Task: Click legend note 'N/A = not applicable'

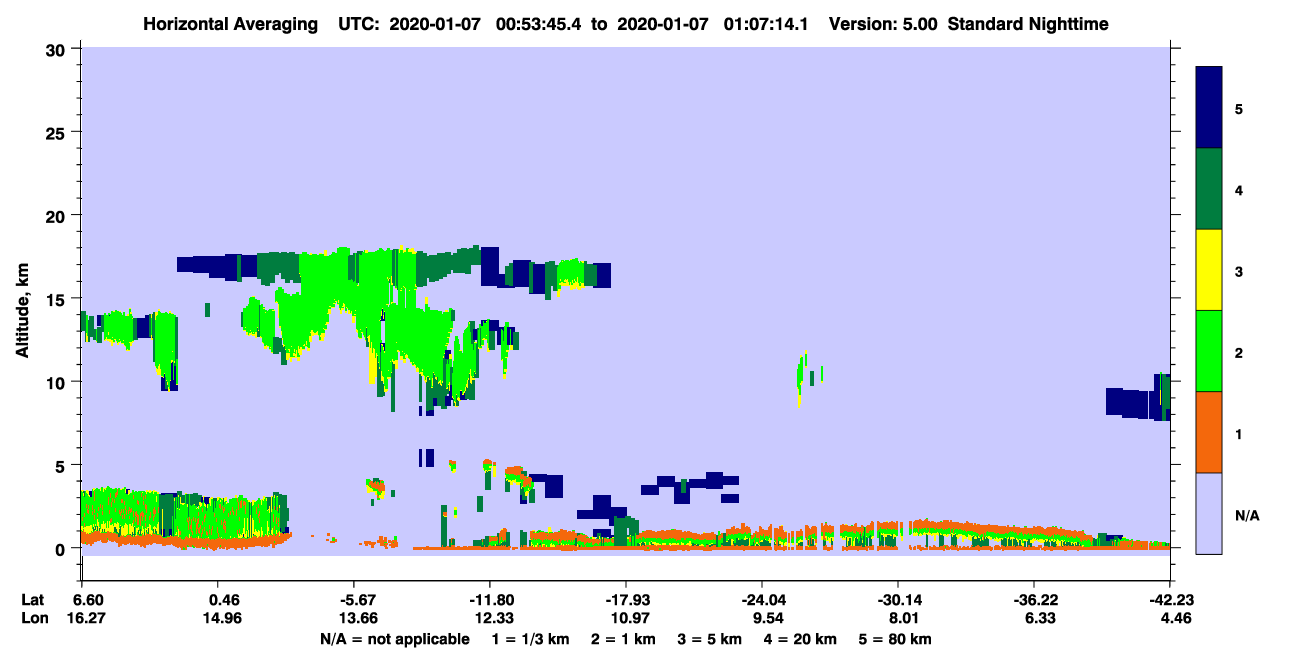Action: point(394,639)
